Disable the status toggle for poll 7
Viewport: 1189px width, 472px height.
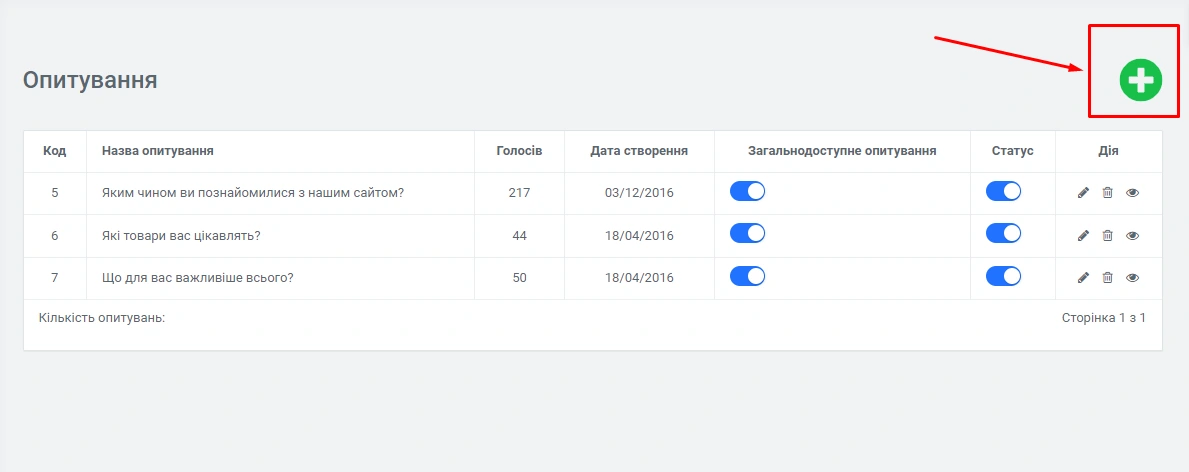click(x=1003, y=276)
